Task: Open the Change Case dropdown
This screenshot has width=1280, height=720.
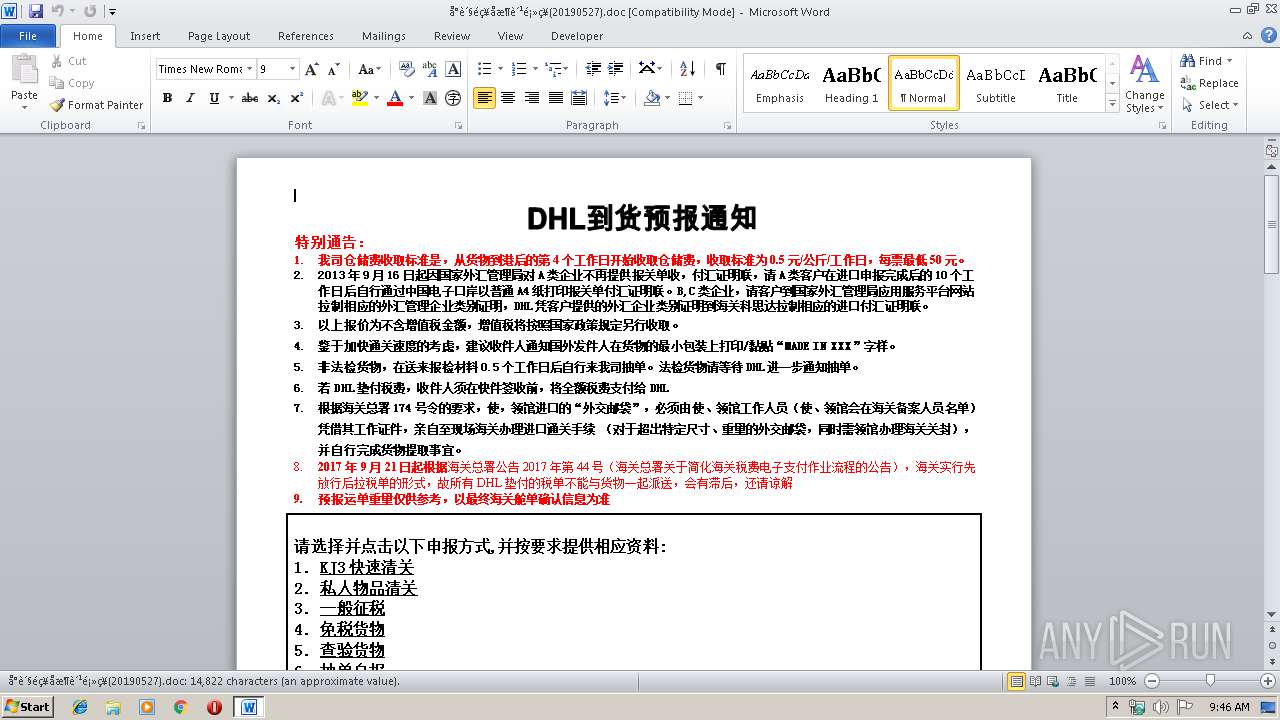Action: (x=369, y=69)
